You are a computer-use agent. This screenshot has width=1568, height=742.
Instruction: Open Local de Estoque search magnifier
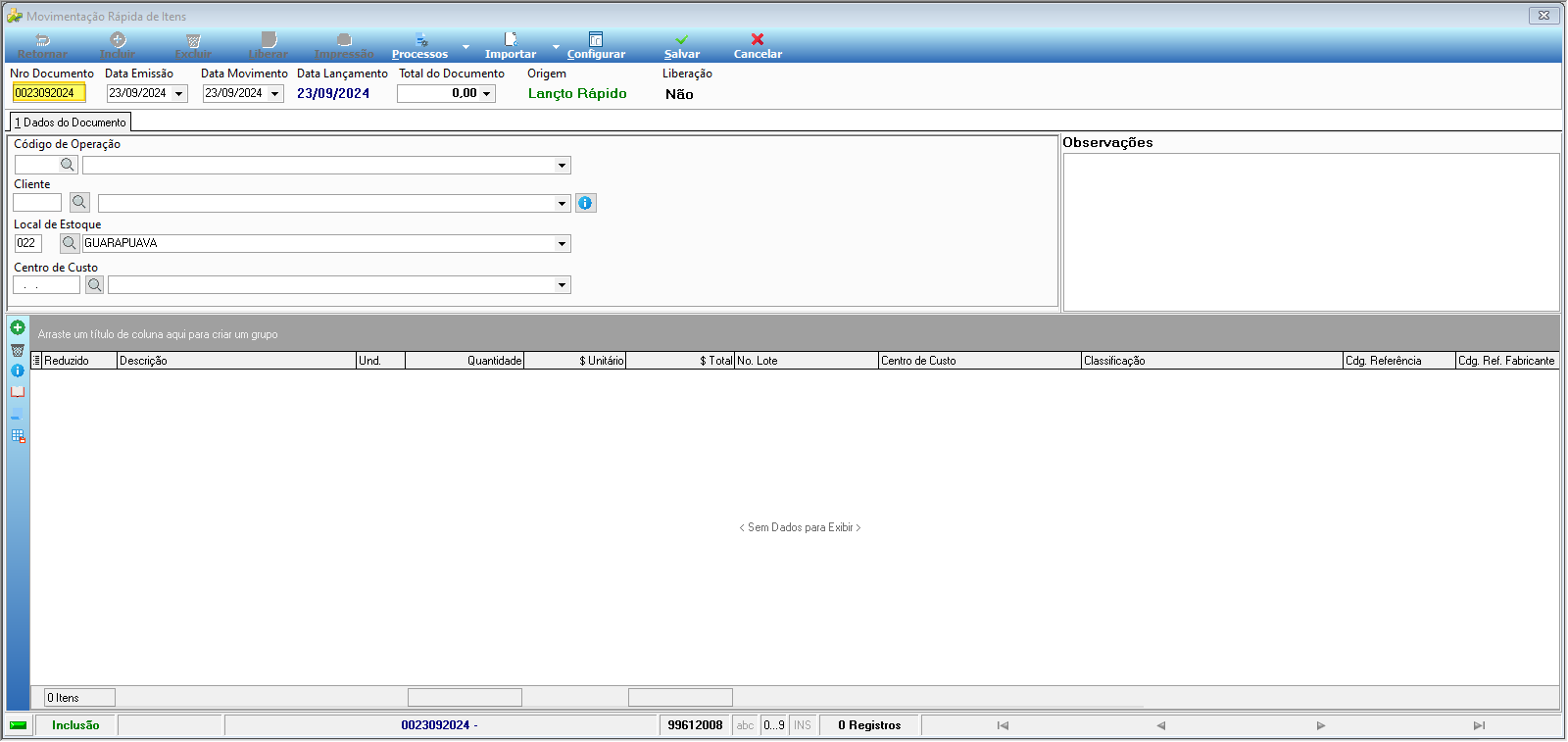click(70, 243)
